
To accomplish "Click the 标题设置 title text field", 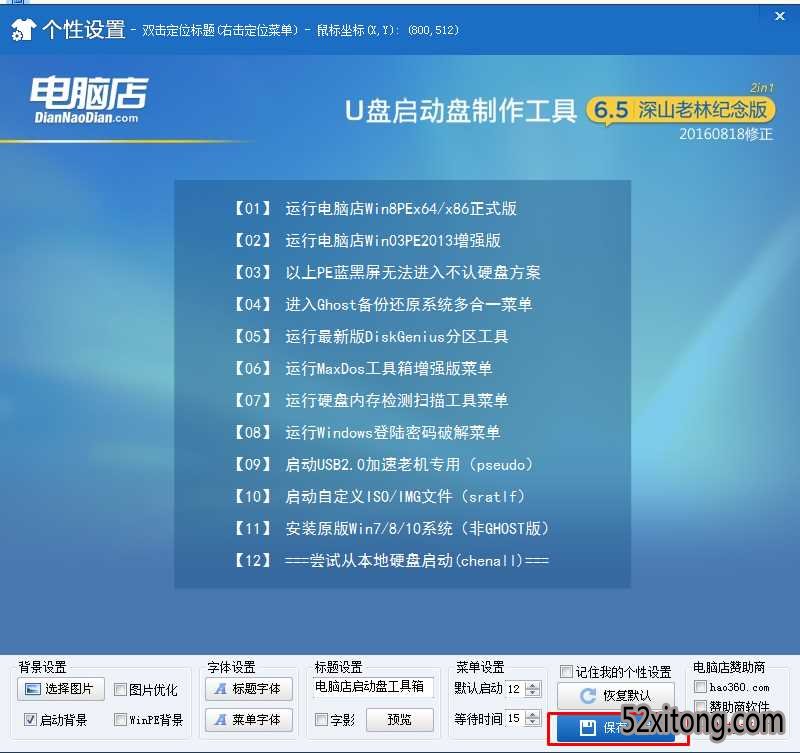I will (373, 687).
